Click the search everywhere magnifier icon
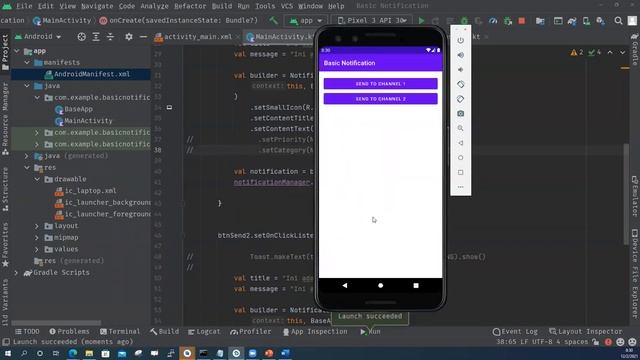 (x=618, y=20)
